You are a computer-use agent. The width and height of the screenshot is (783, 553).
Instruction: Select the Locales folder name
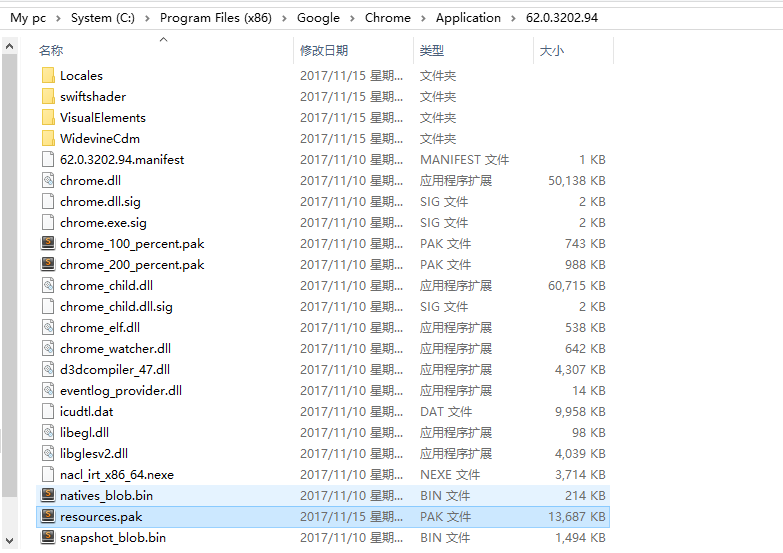(x=81, y=75)
